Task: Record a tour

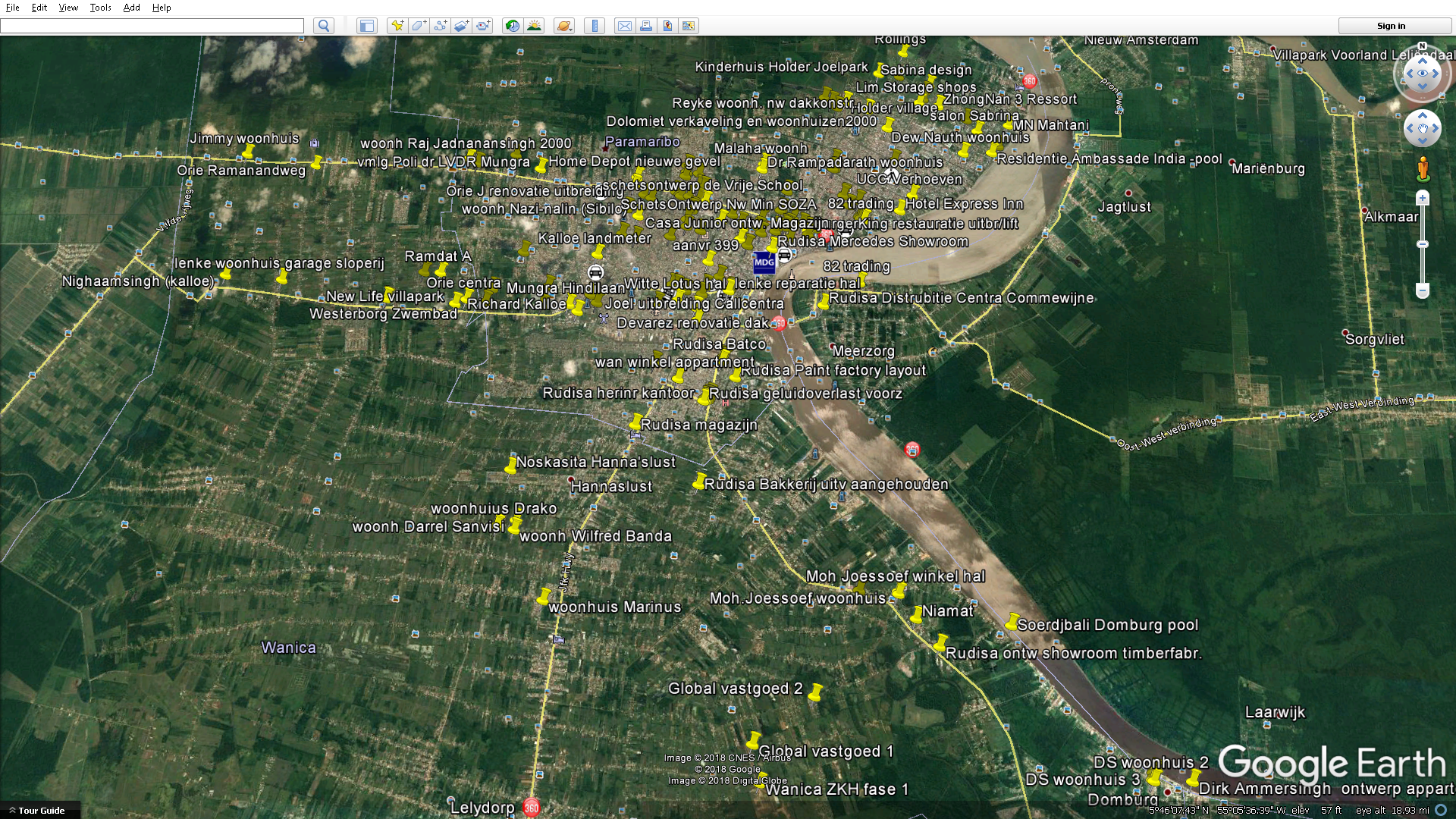Action: [483, 26]
